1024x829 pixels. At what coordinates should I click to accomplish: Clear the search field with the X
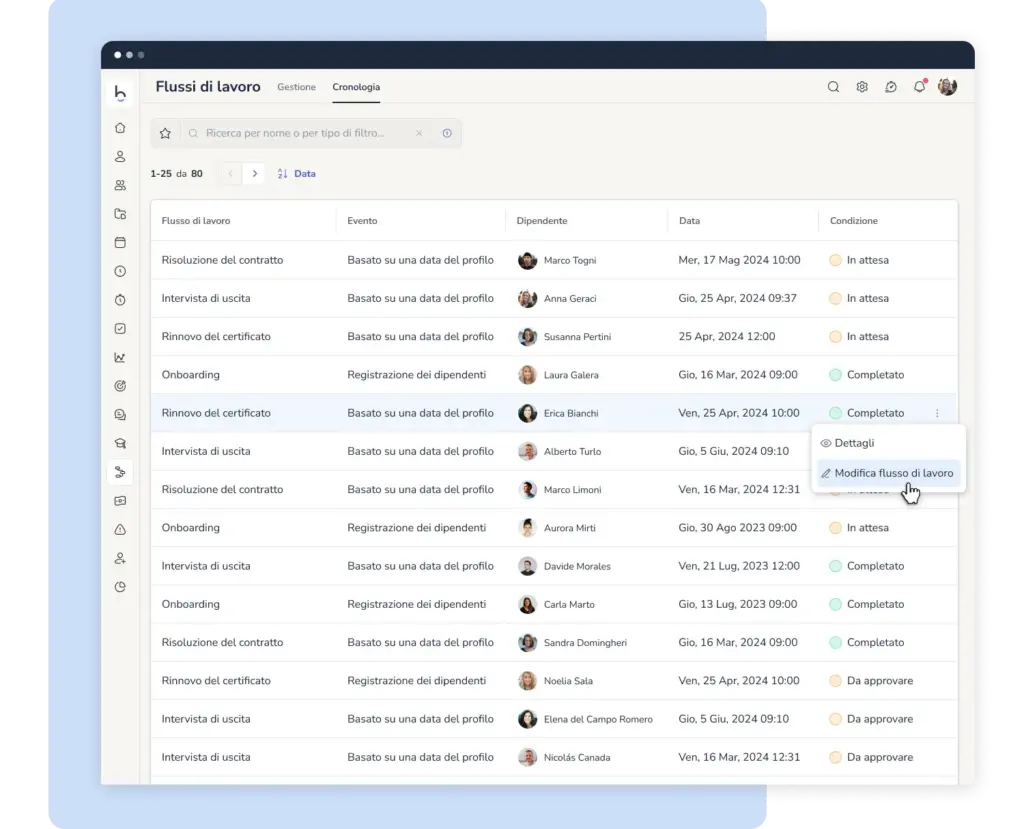[419, 133]
